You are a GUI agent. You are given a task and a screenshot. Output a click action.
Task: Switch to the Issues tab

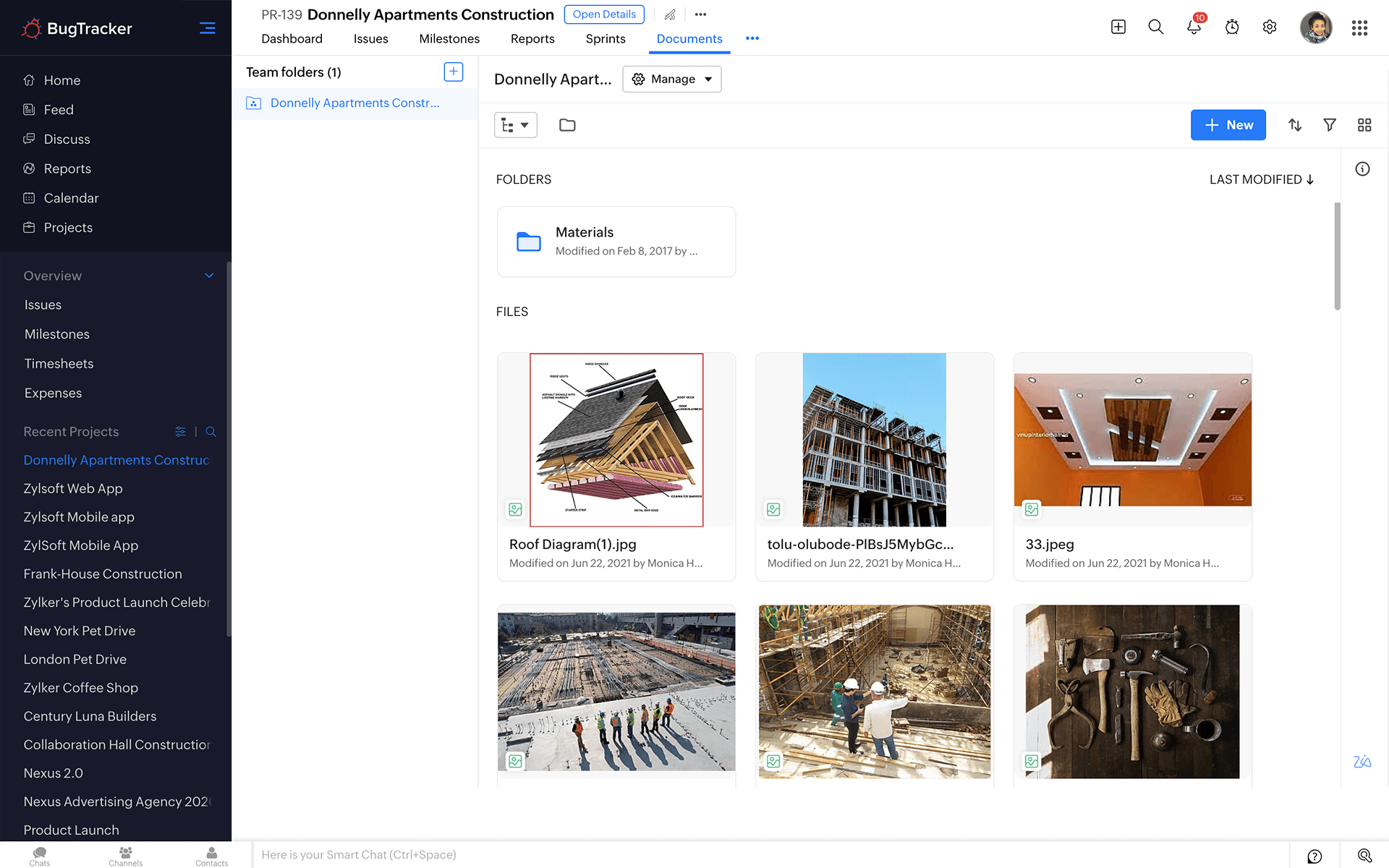click(370, 39)
